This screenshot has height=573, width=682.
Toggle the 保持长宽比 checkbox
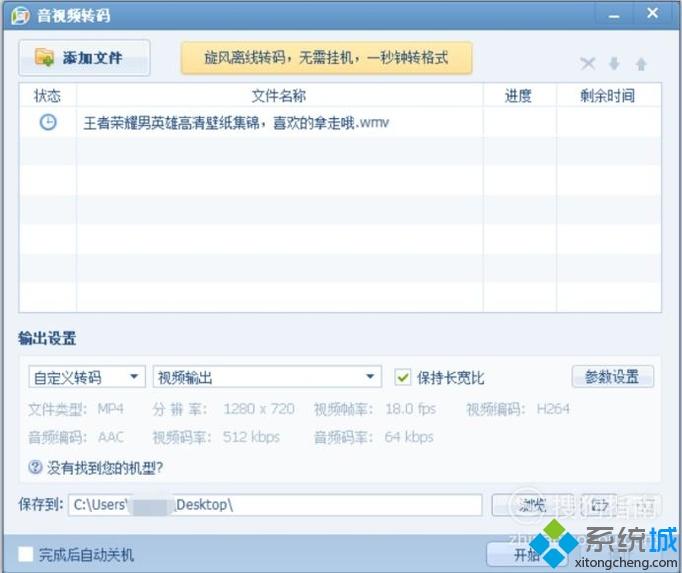[x=403, y=377]
